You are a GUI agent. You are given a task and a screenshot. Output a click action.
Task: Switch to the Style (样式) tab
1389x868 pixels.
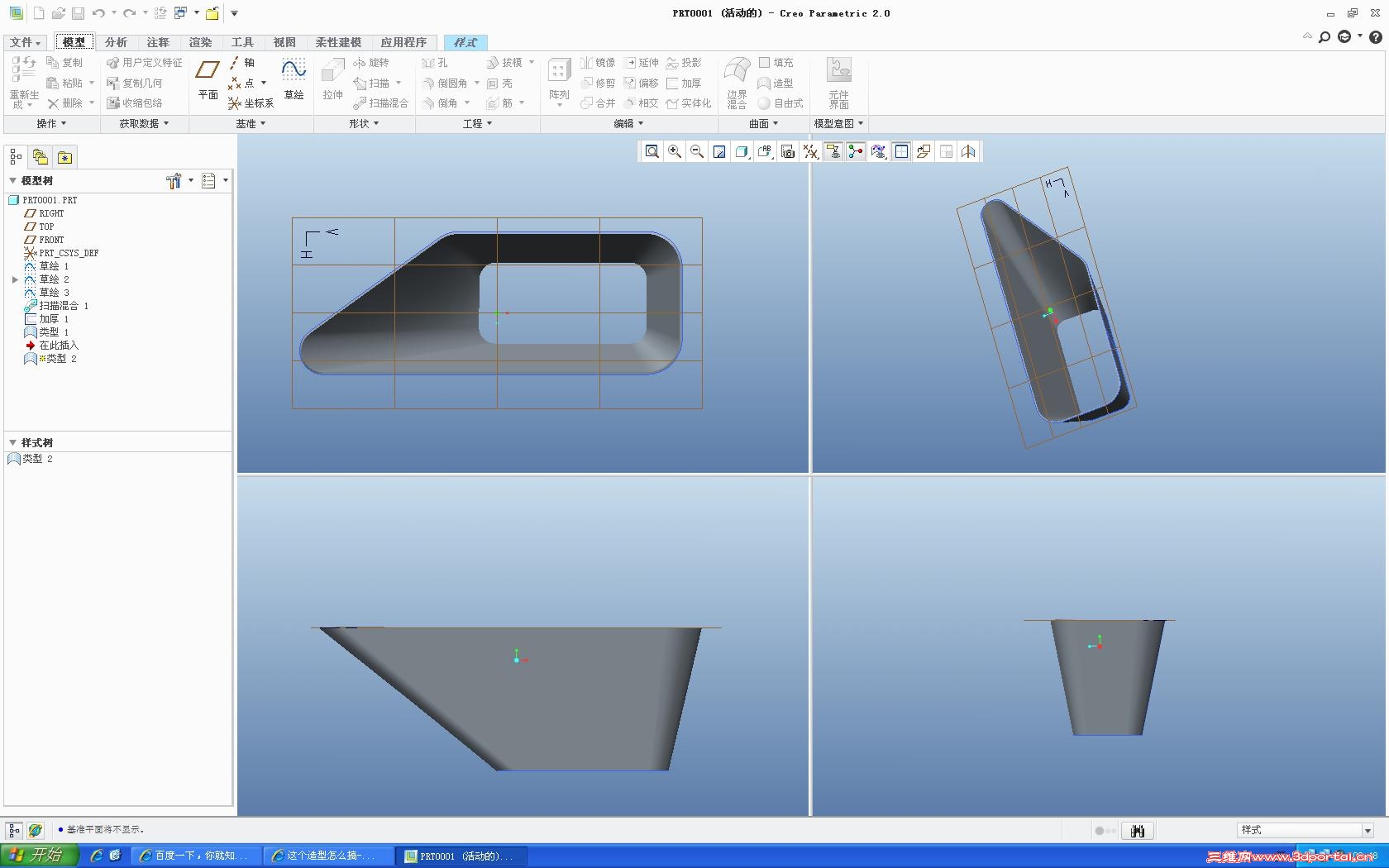tap(465, 42)
